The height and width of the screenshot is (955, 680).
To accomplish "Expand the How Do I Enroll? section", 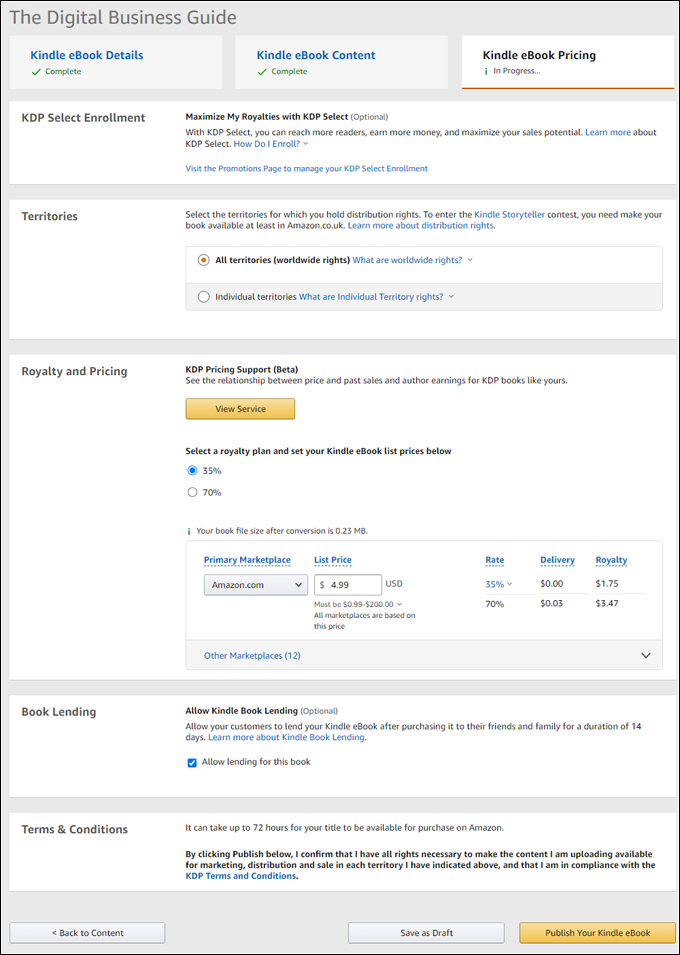I will coord(271,144).
